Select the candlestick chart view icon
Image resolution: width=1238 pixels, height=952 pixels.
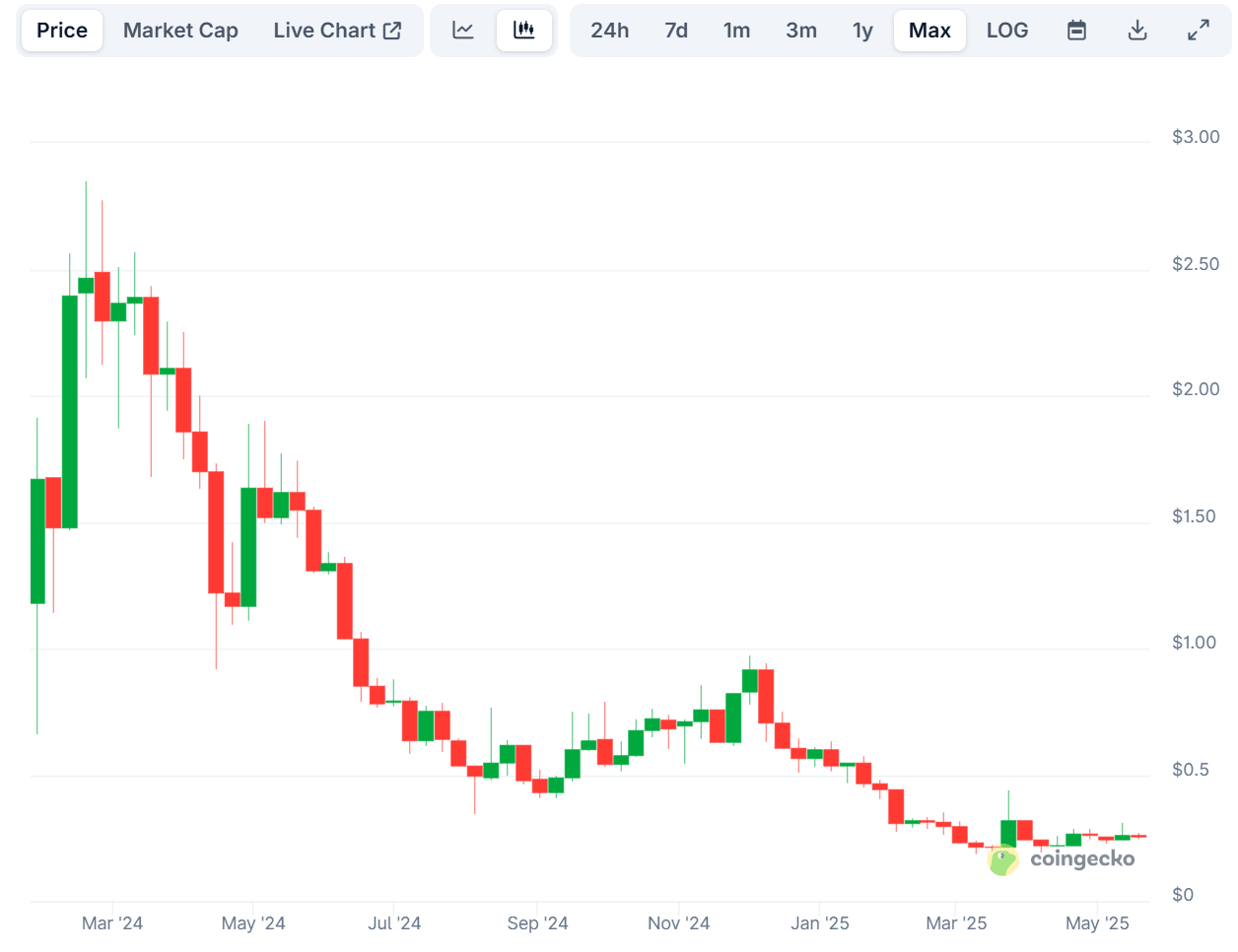524,31
